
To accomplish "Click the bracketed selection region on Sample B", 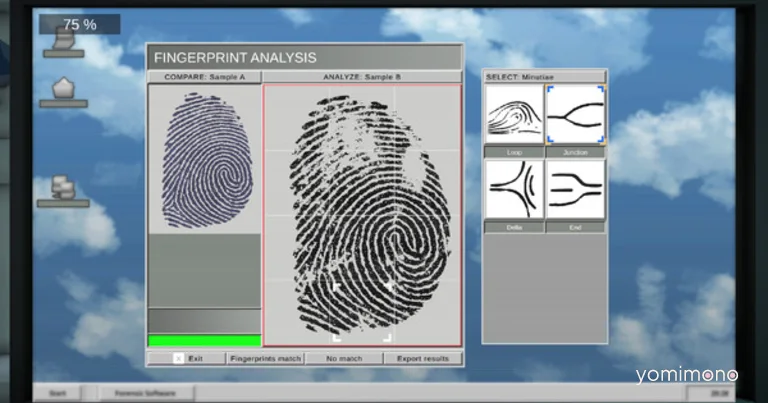I will click(362, 312).
